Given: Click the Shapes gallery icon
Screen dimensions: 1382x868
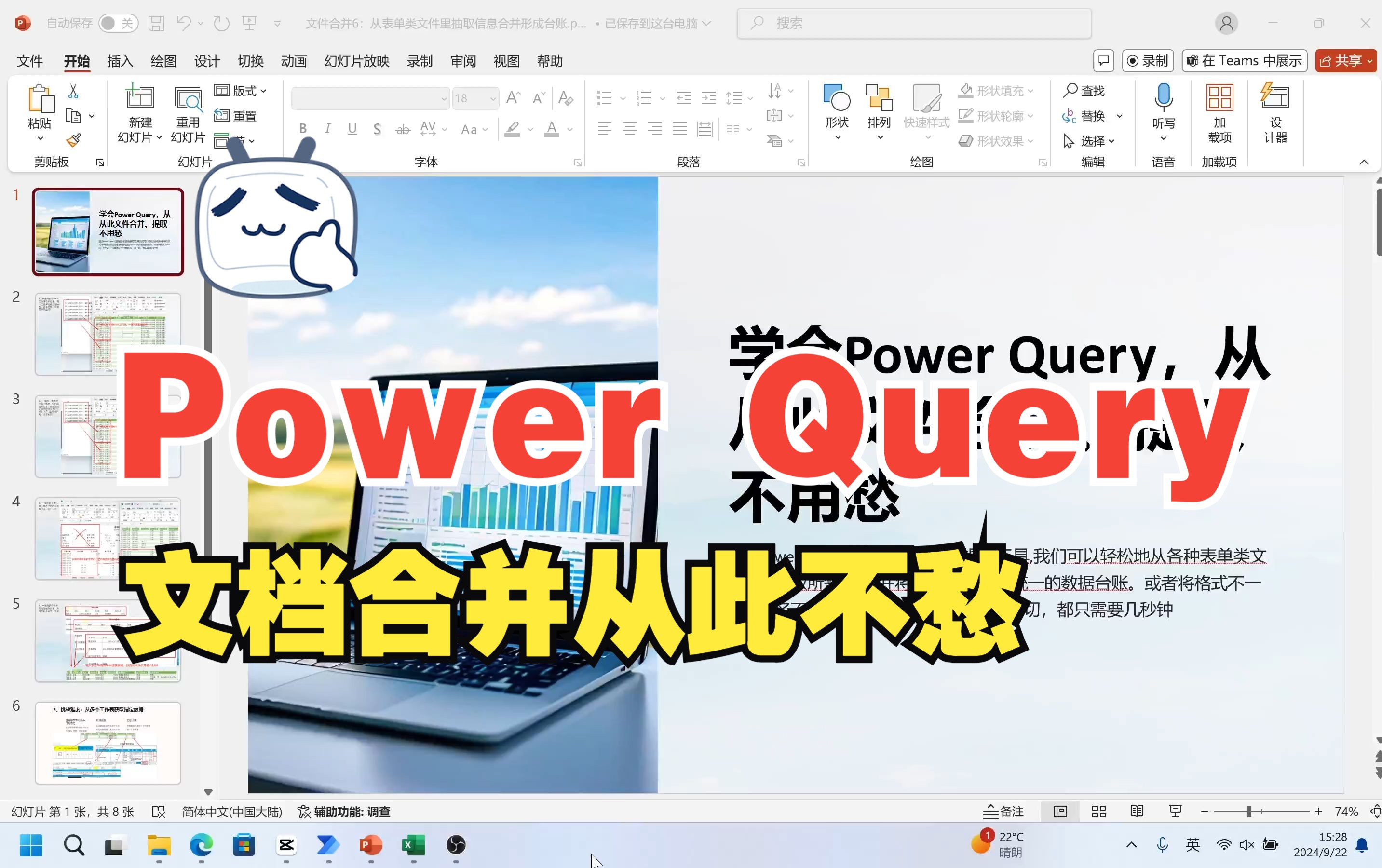Looking at the screenshot, I should click(x=837, y=97).
